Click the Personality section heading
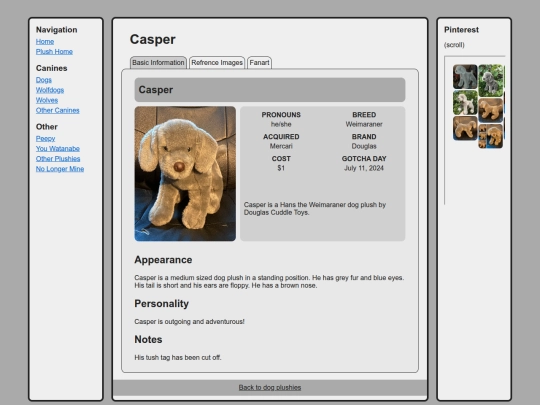 pos(162,304)
